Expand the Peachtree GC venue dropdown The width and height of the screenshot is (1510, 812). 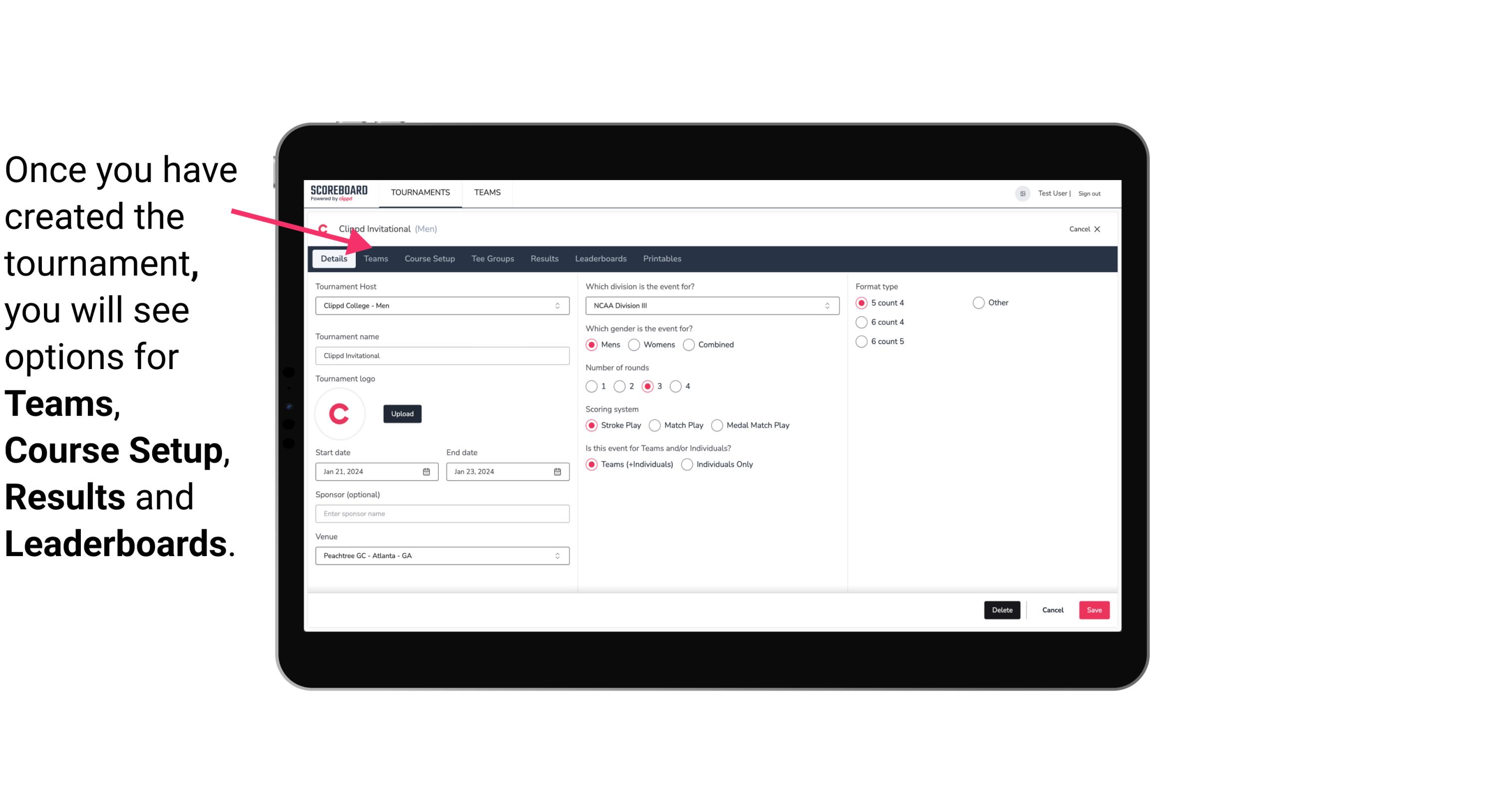558,555
